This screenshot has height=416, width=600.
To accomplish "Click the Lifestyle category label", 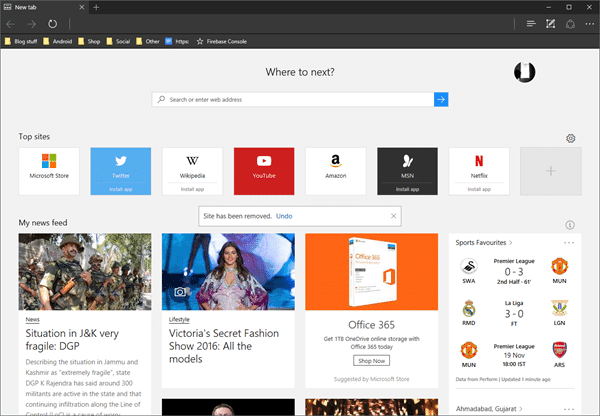I will point(179,320).
